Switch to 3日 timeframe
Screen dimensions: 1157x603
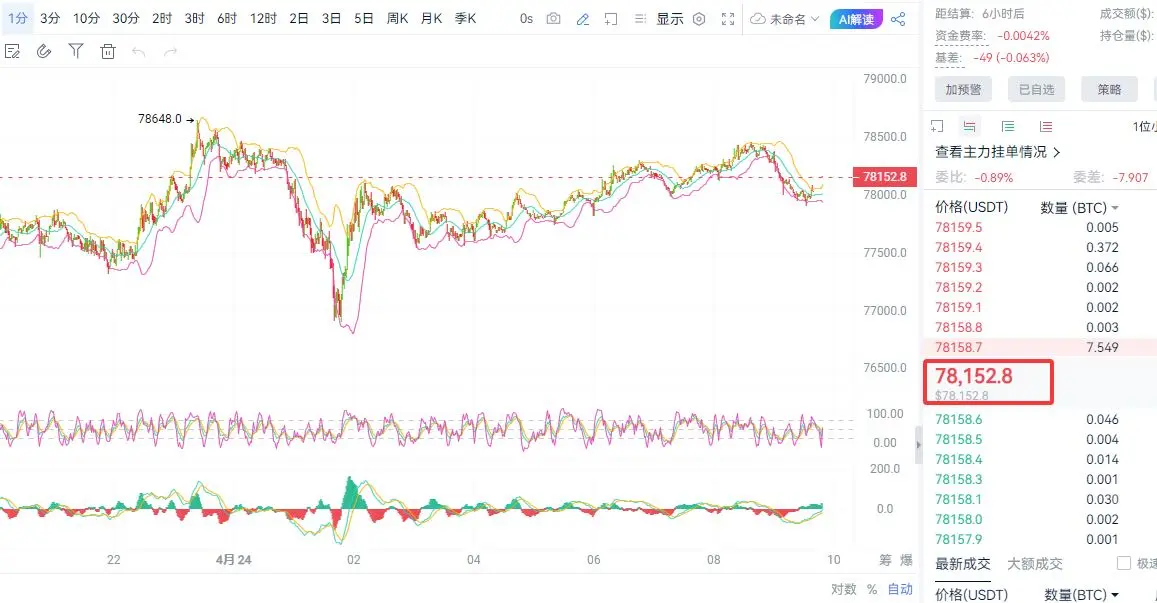(331, 18)
